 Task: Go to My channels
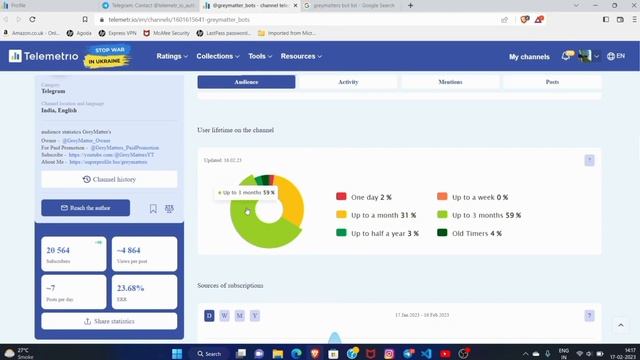(x=529, y=57)
